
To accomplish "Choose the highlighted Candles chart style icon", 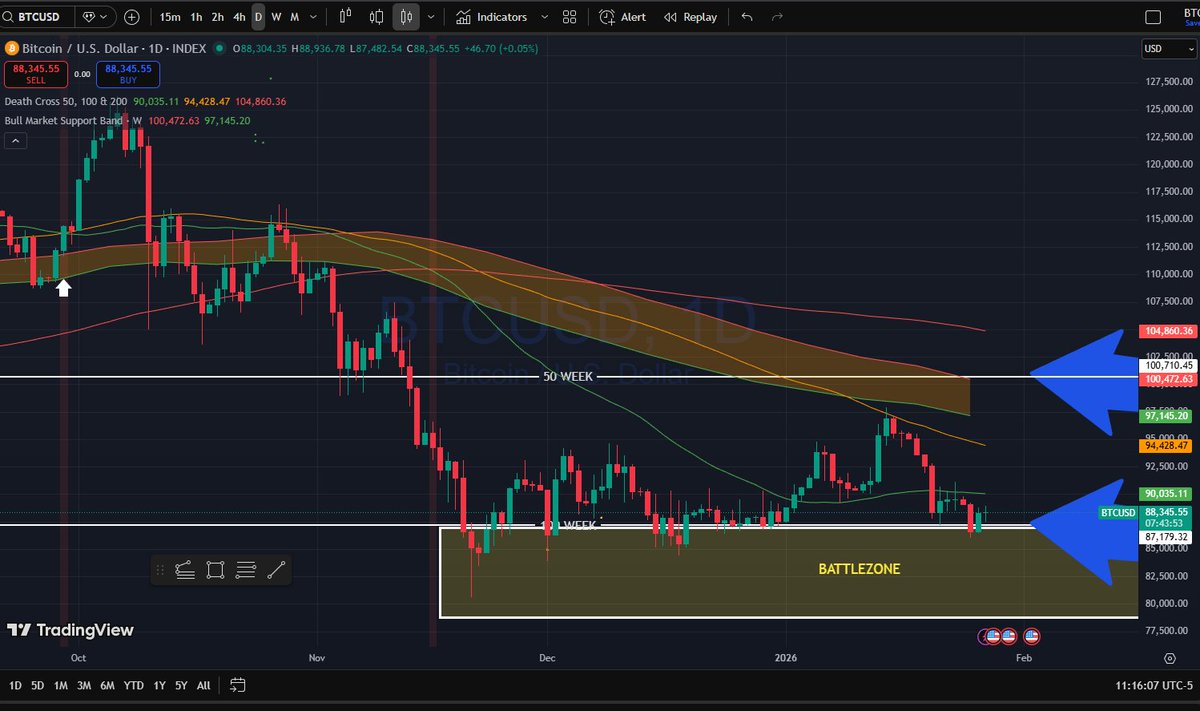I will (406, 17).
